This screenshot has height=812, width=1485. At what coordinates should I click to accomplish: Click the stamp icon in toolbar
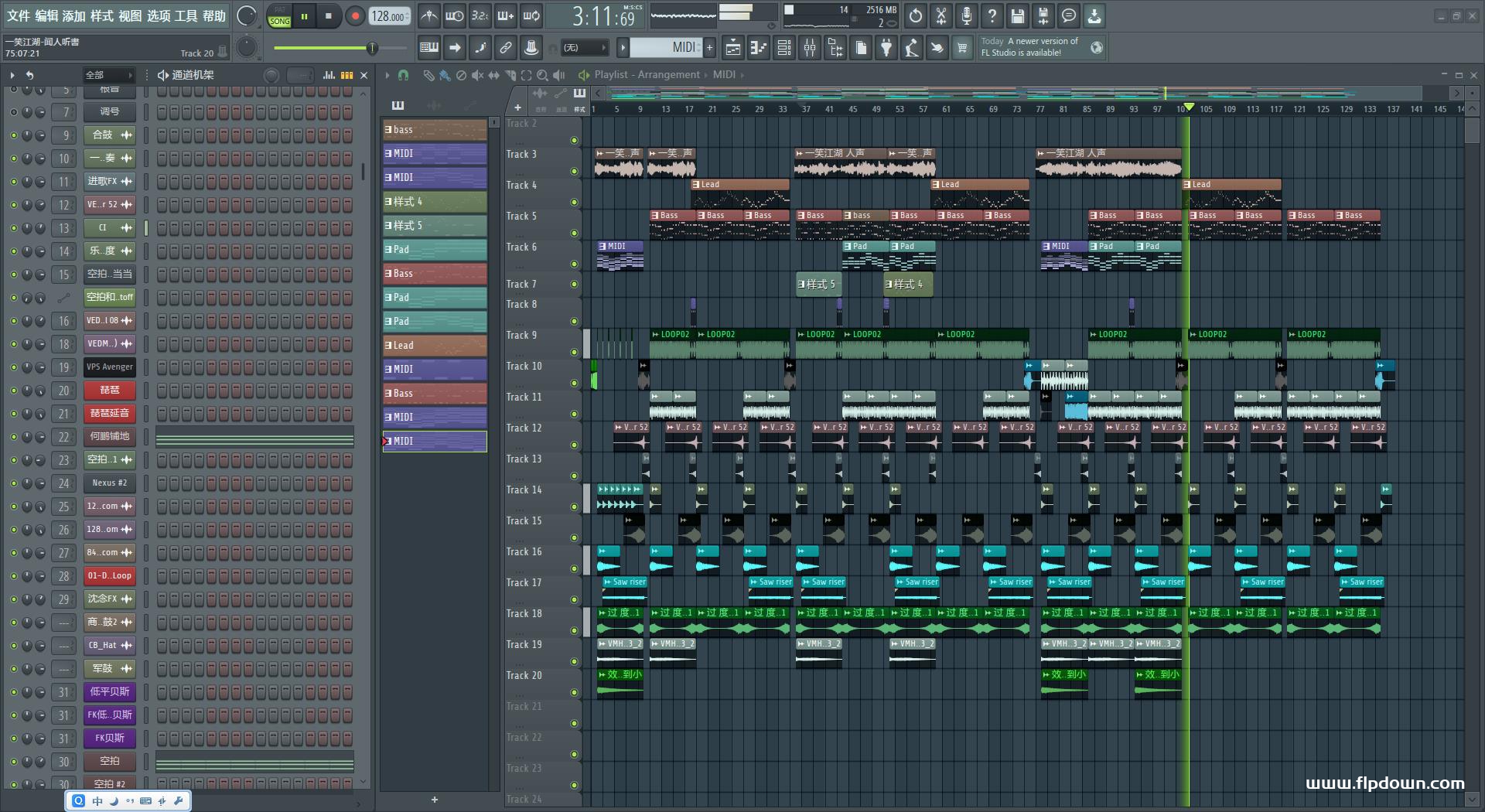(531, 48)
